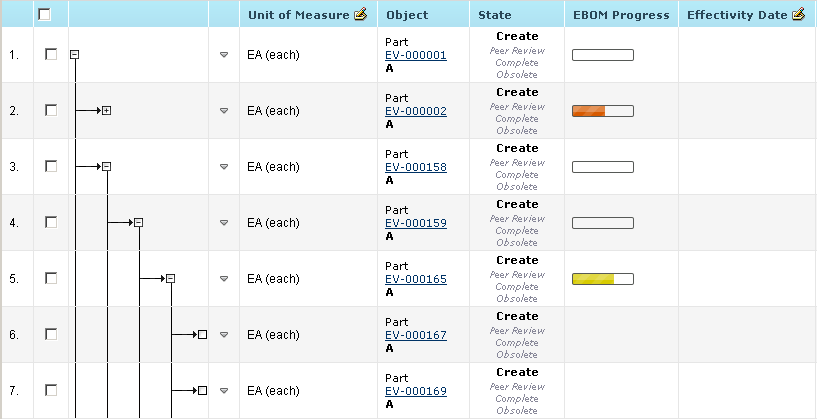Click the leaf node box in row 6
The width and height of the screenshot is (817, 419).
(x=202, y=335)
